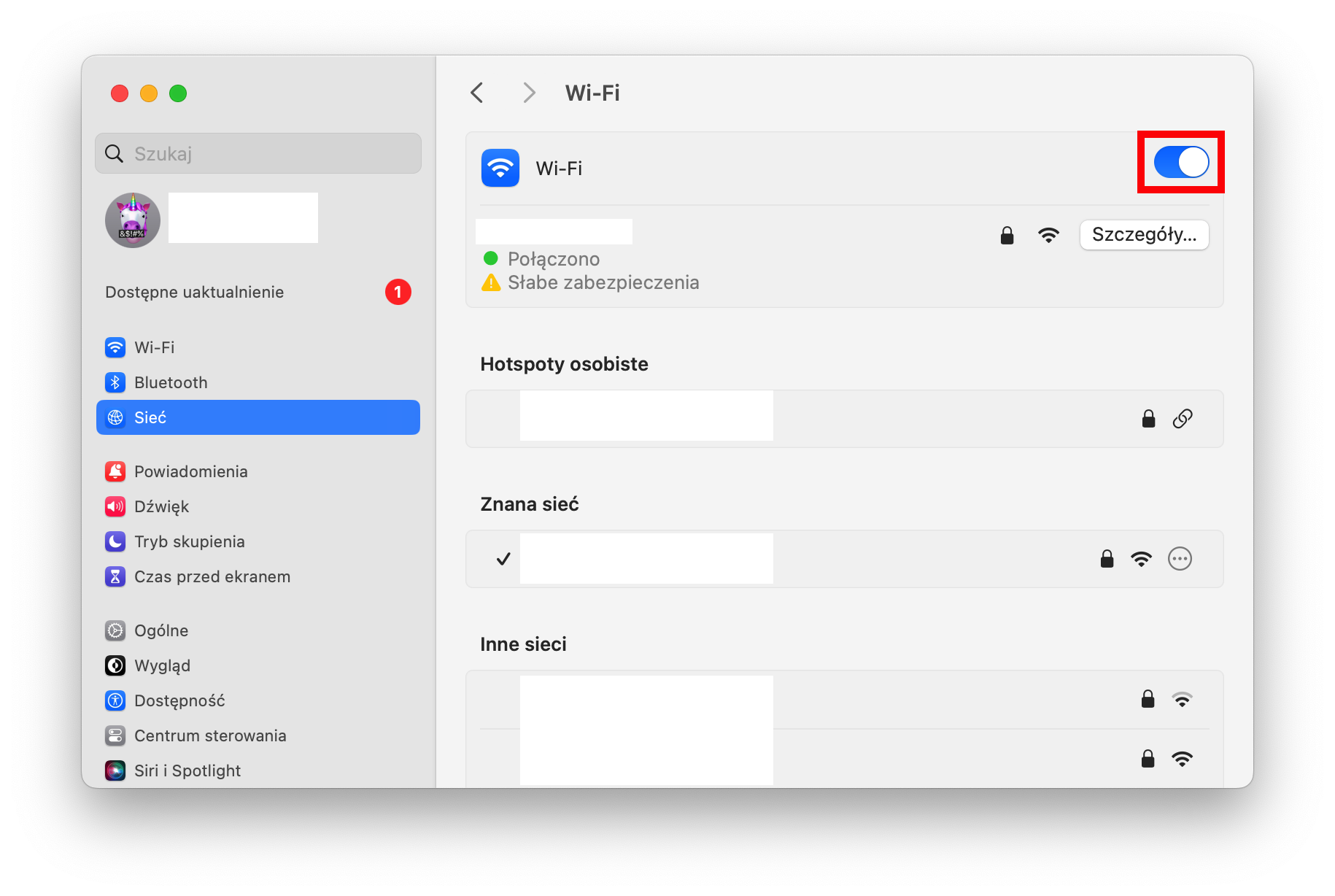The height and width of the screenshot is (896, 1335).
Task: Go forward with the right chevron
Action: (529, 93)
